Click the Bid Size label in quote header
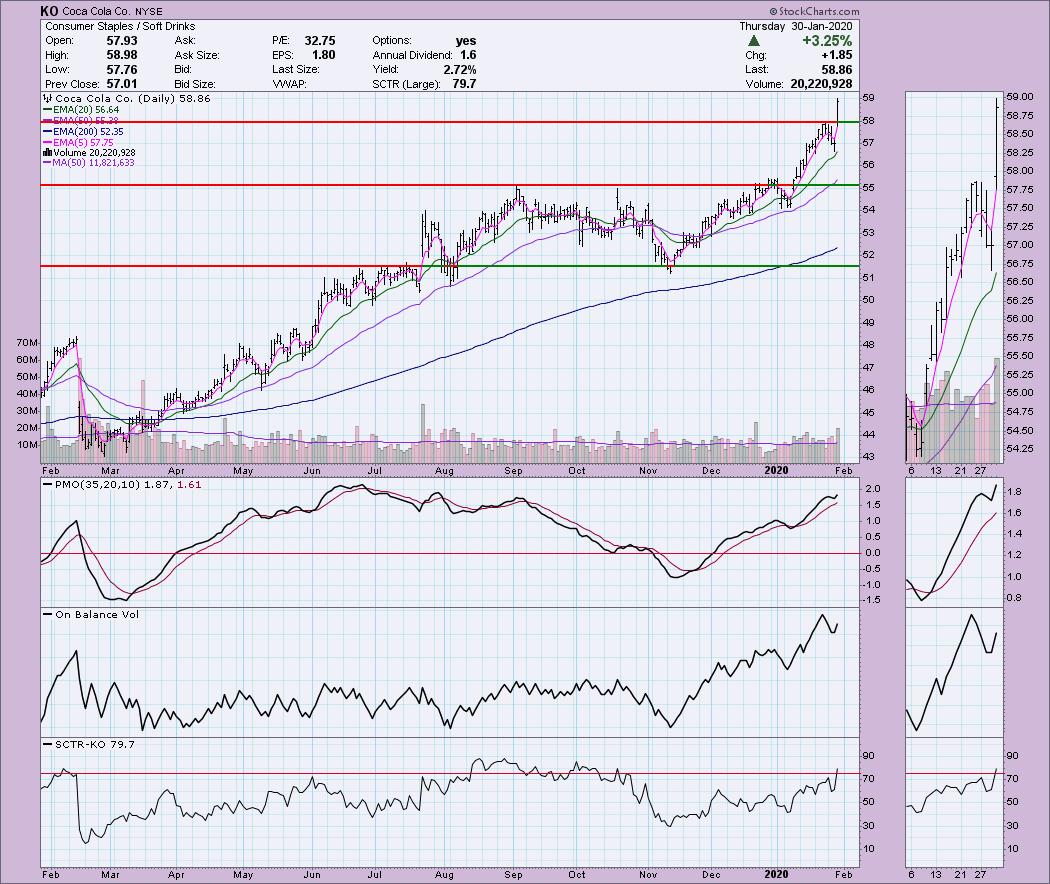The height and width of the screenshot is (884, 1050). [x=195, y=84]
